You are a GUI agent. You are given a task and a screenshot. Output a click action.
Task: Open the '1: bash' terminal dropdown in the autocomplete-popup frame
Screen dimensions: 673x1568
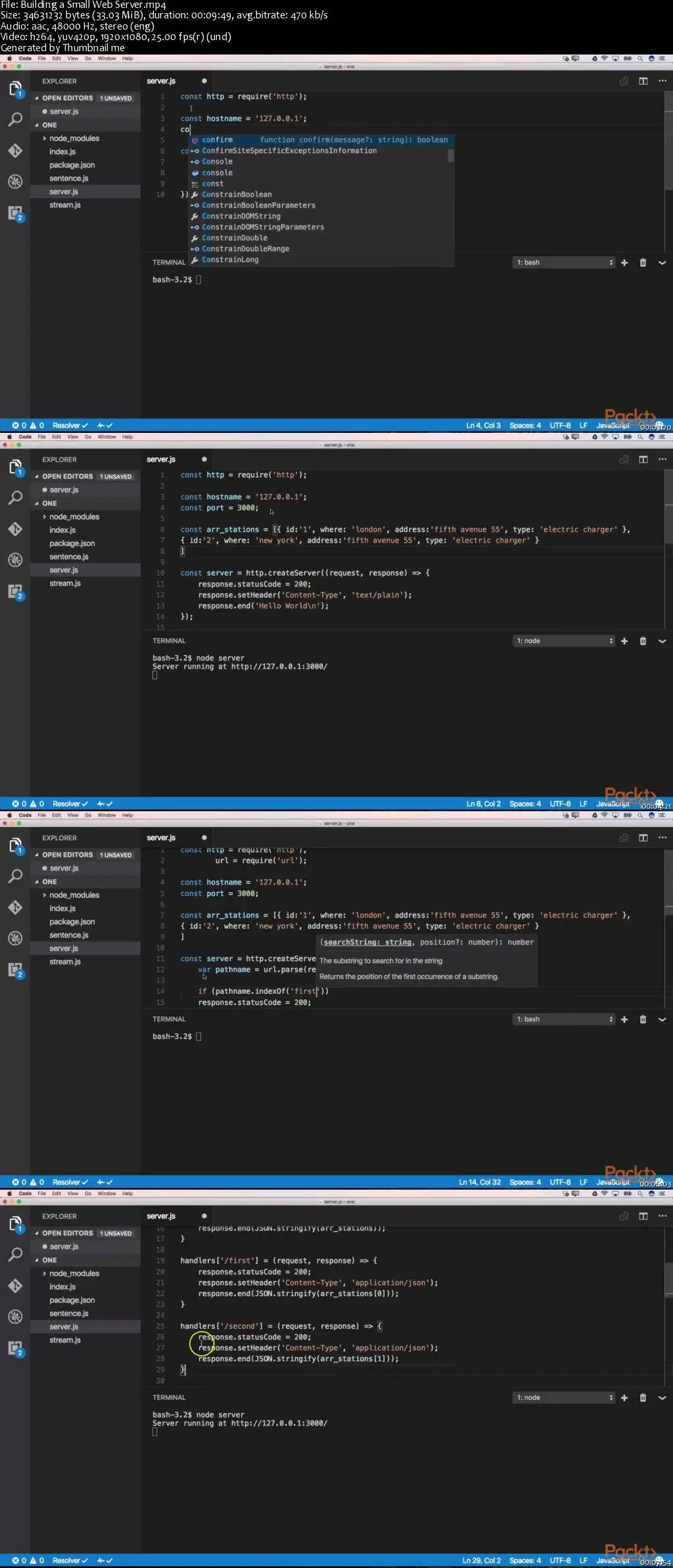565,263
